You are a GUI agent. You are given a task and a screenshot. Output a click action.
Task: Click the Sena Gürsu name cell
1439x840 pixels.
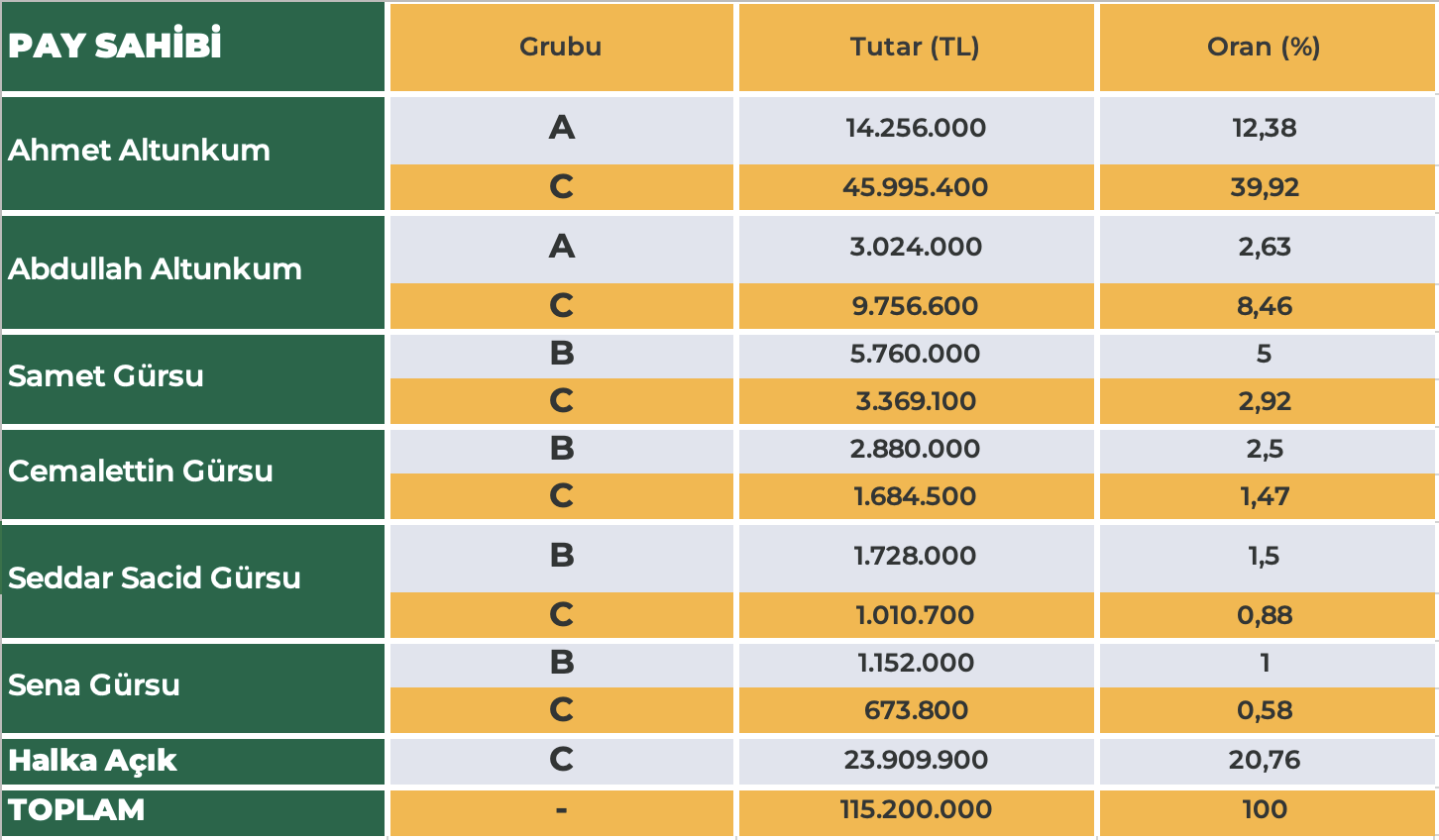pyautogui.click(x=193, y=688)
